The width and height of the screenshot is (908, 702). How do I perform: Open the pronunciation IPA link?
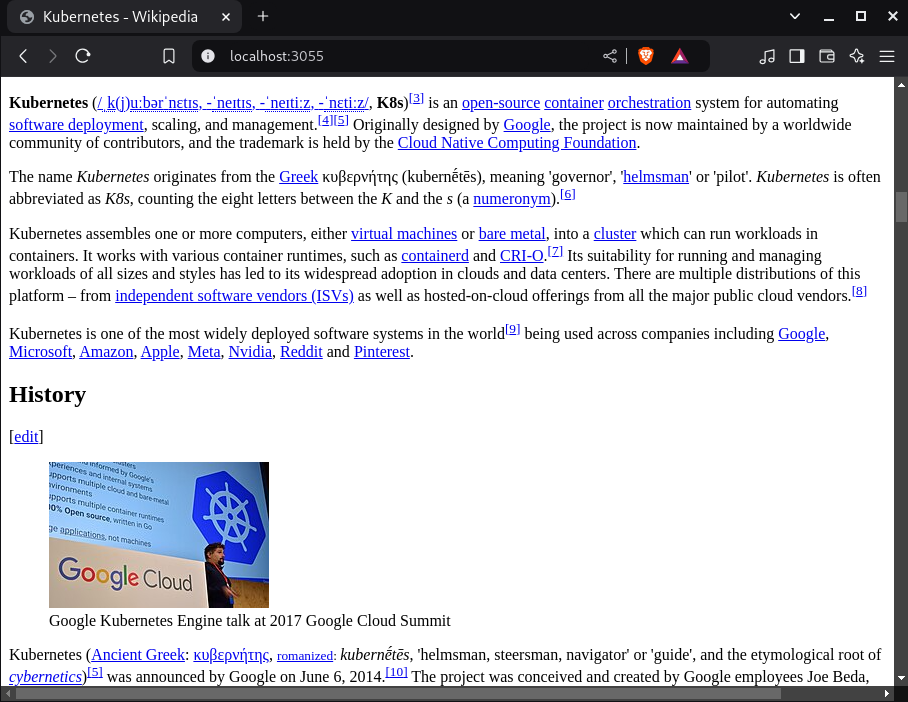pyautogui.click(x=232, y=103)
